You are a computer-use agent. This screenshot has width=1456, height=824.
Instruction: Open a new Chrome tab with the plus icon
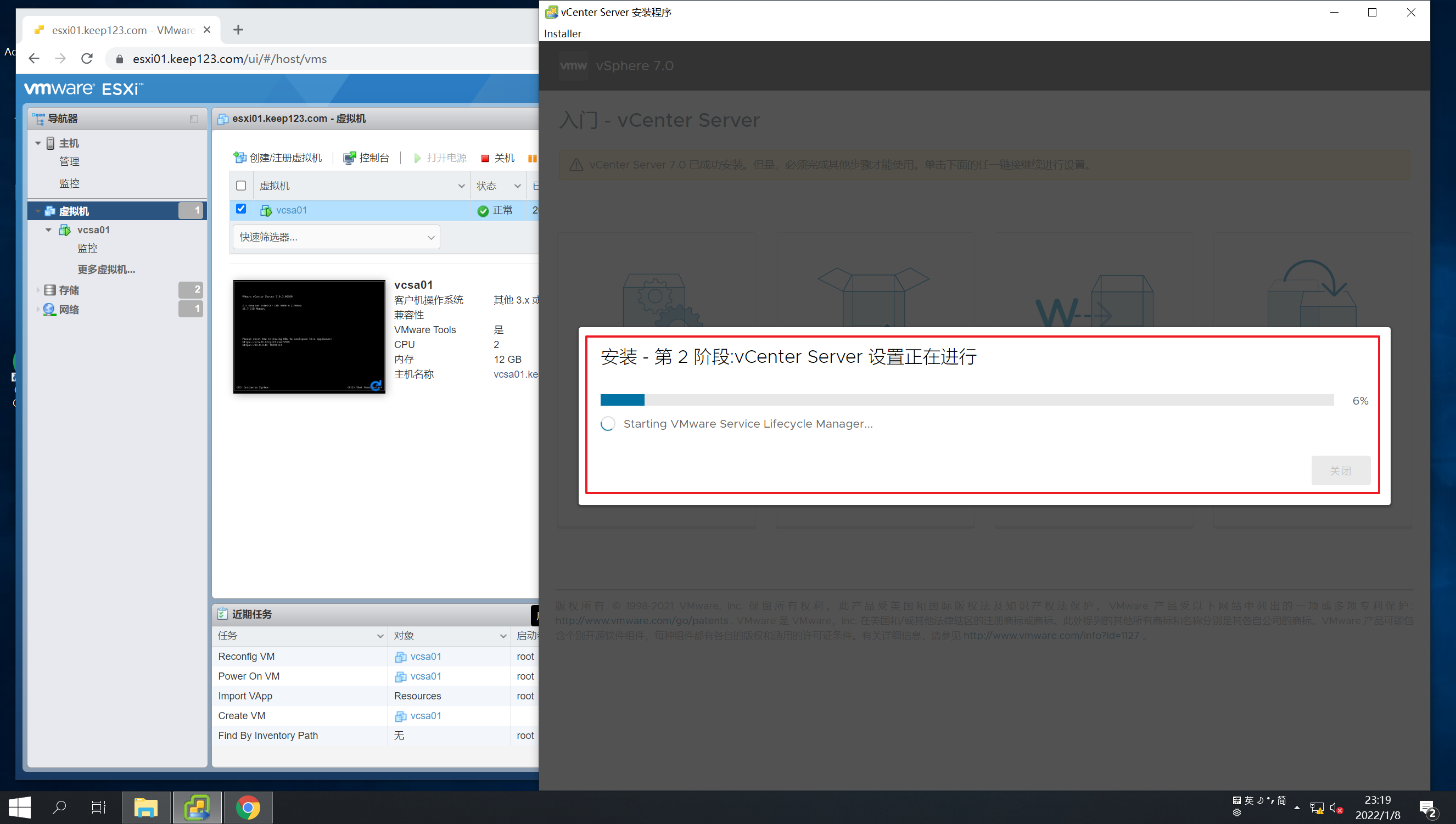[x=238, y=30]
